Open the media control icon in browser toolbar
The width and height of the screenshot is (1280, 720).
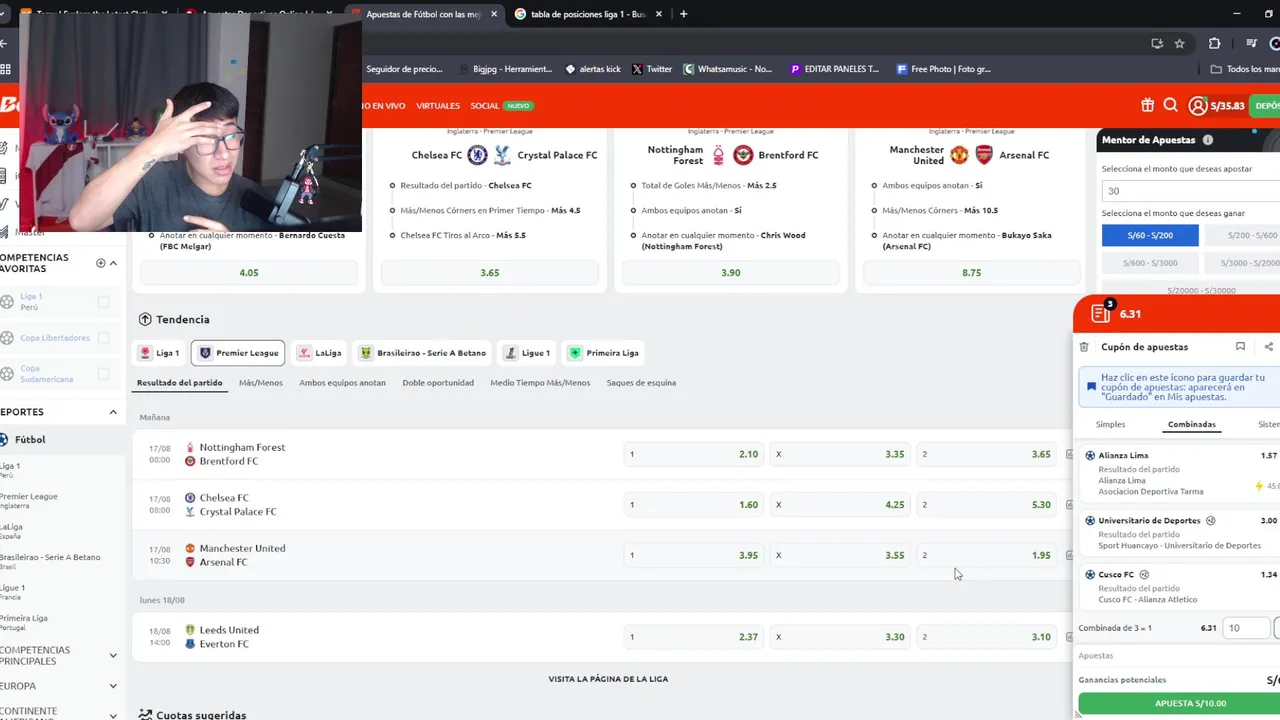pos(1251,43)
